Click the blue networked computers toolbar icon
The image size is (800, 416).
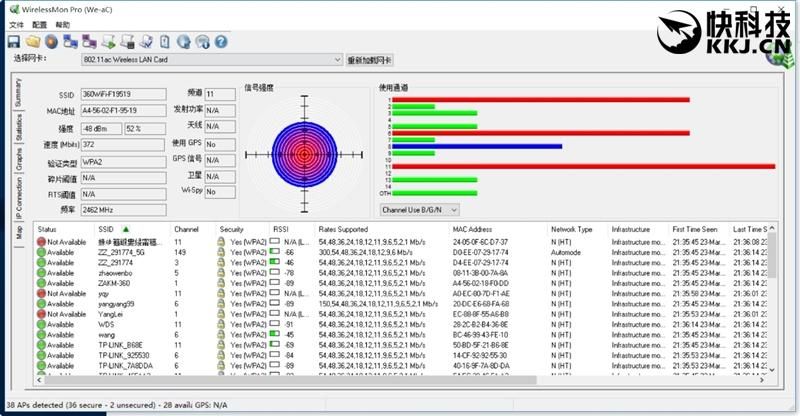tap(70, 42)
